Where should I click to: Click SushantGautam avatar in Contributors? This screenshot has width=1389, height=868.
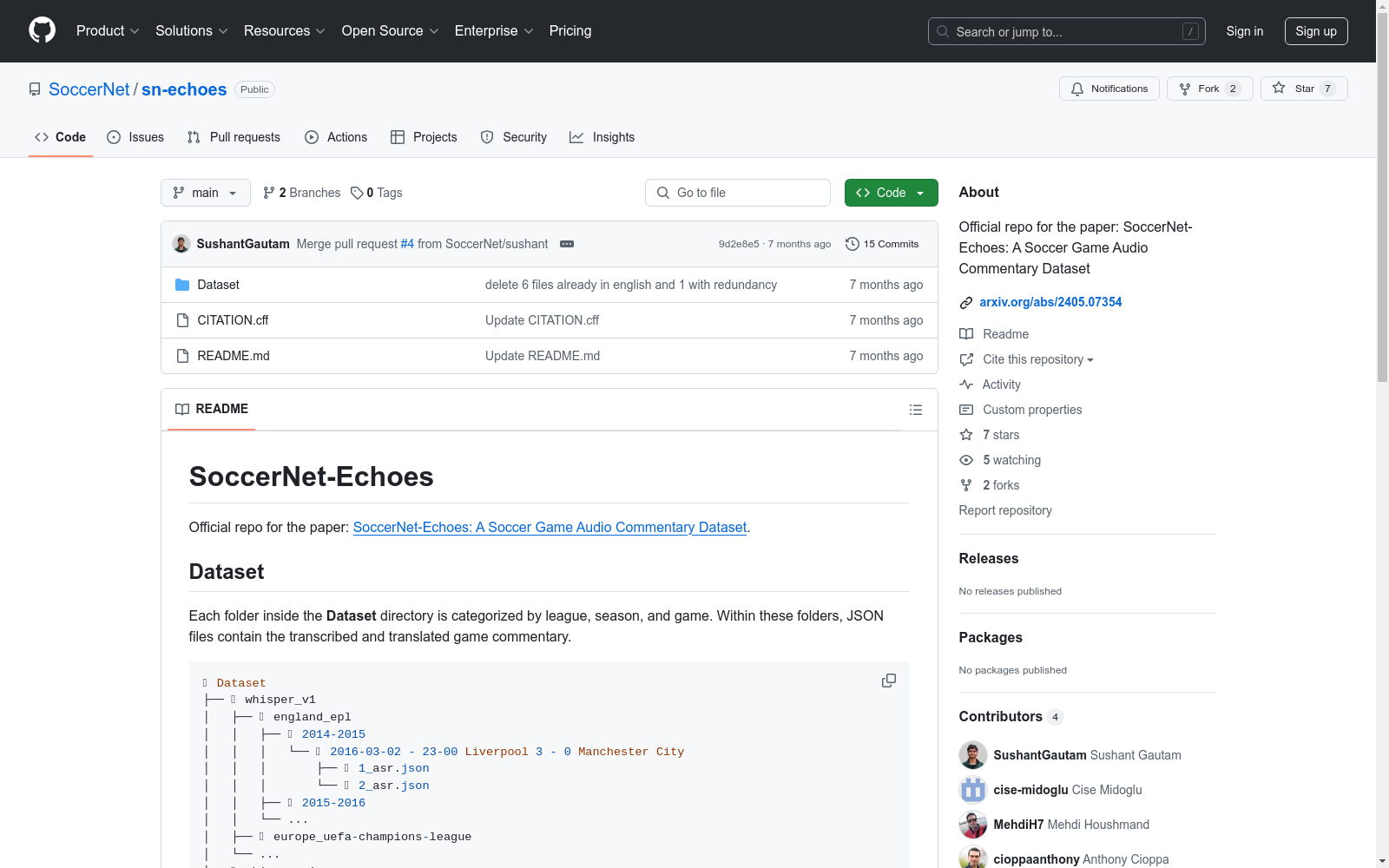click(x=973, y=755)
